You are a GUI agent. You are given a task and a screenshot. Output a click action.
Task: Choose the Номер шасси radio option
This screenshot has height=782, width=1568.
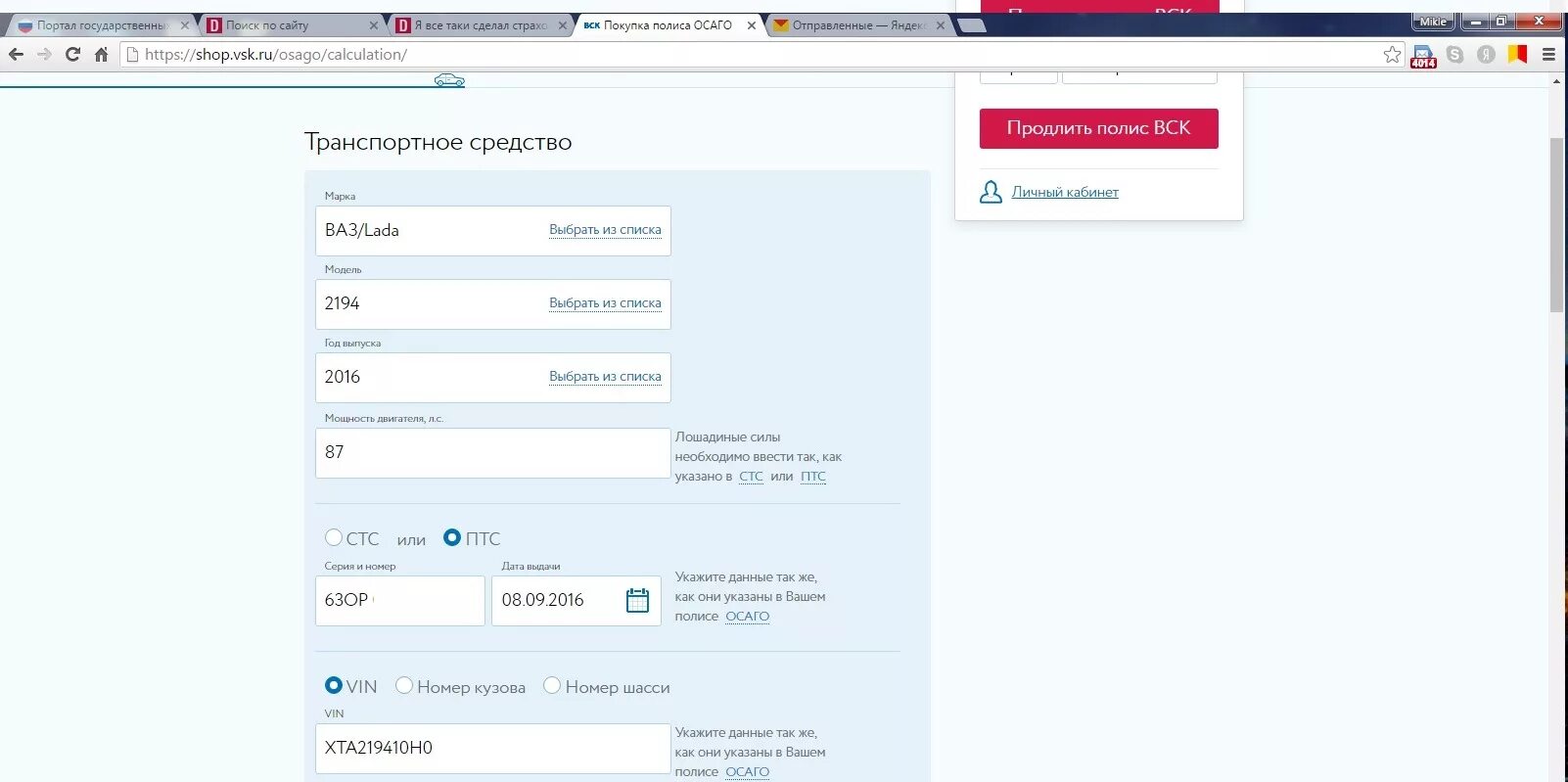click(552, 685)
